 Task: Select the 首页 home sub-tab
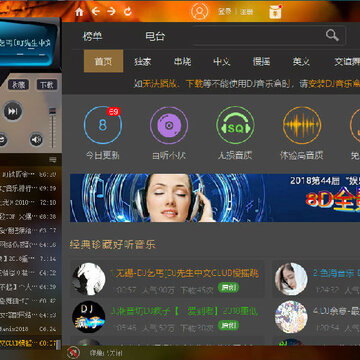pos(103,61)
